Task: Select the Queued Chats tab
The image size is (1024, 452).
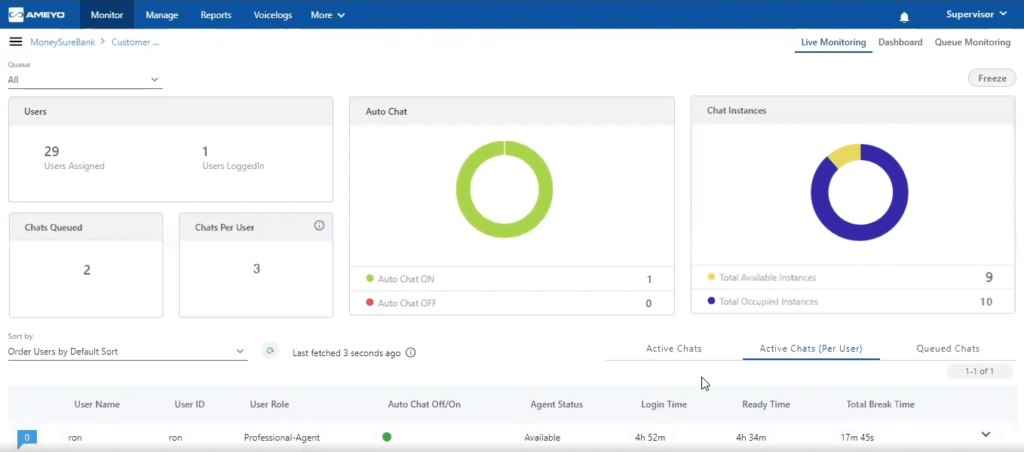Action: (x=948, y=349)
